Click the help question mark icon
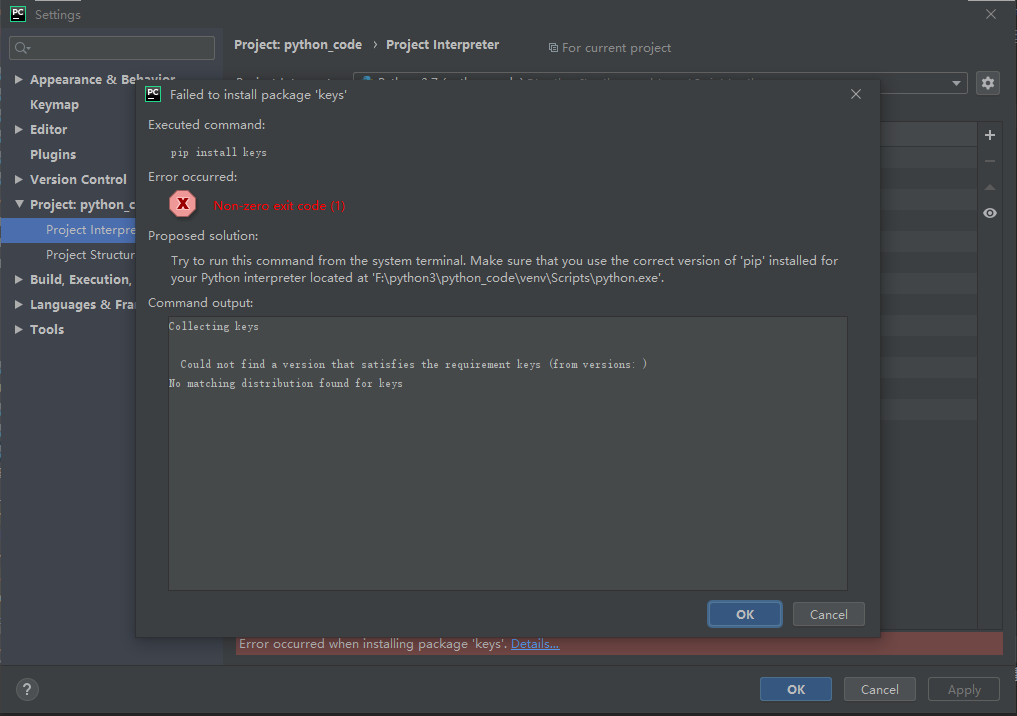 [27, 689]
